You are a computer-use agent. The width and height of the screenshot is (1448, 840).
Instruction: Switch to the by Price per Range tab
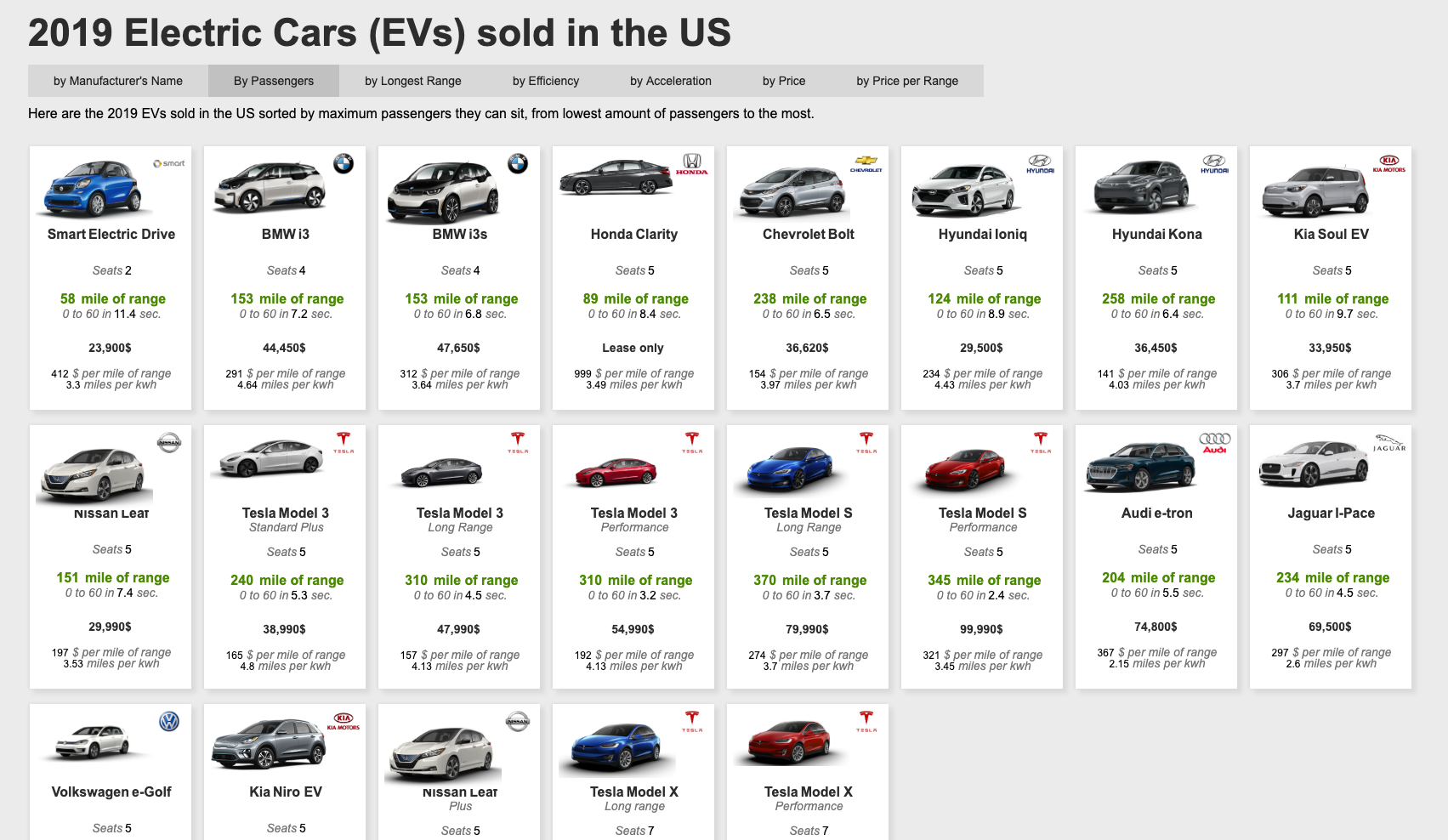point(907,81)
